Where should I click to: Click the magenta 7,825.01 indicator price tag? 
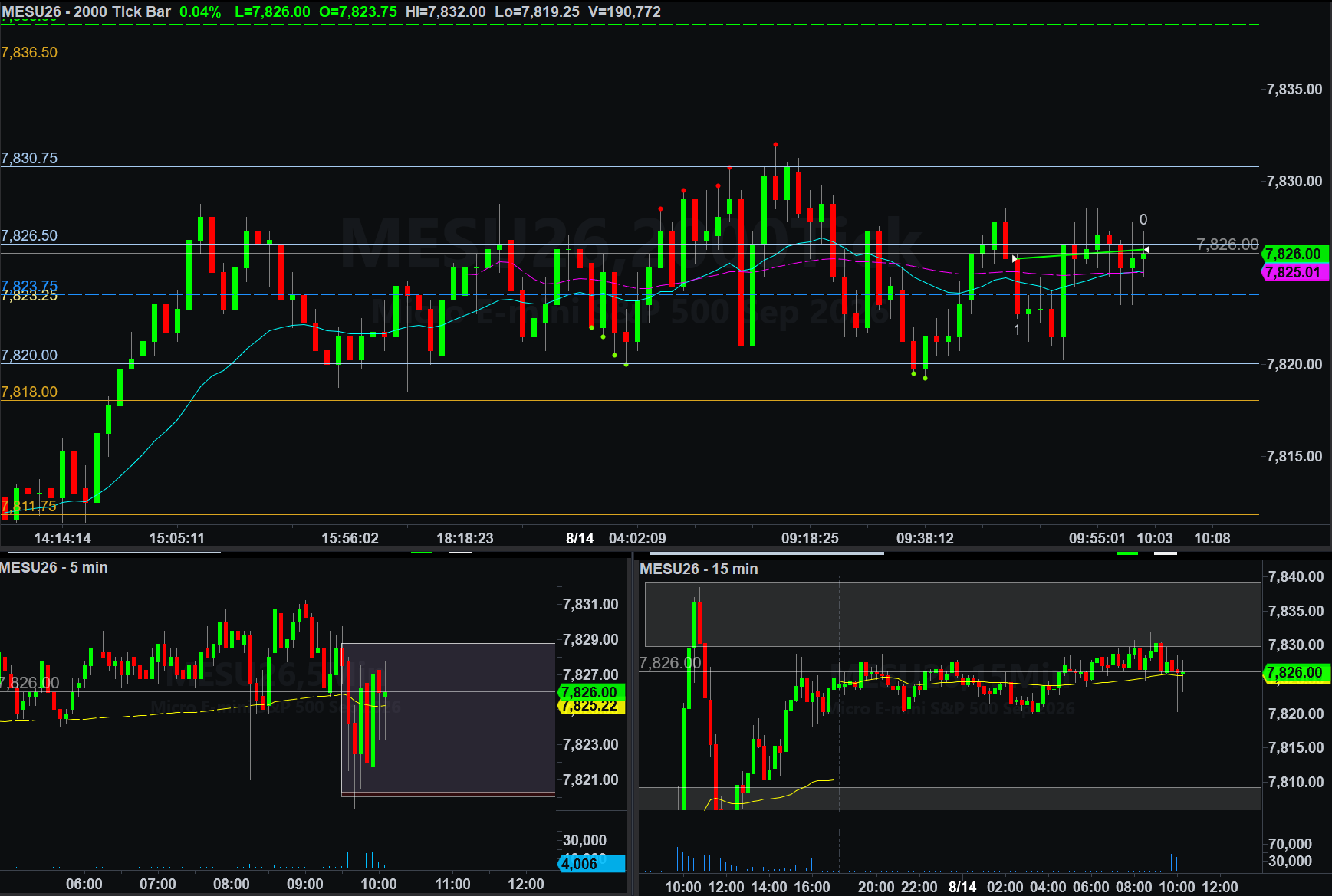(x=1294, y=272)
